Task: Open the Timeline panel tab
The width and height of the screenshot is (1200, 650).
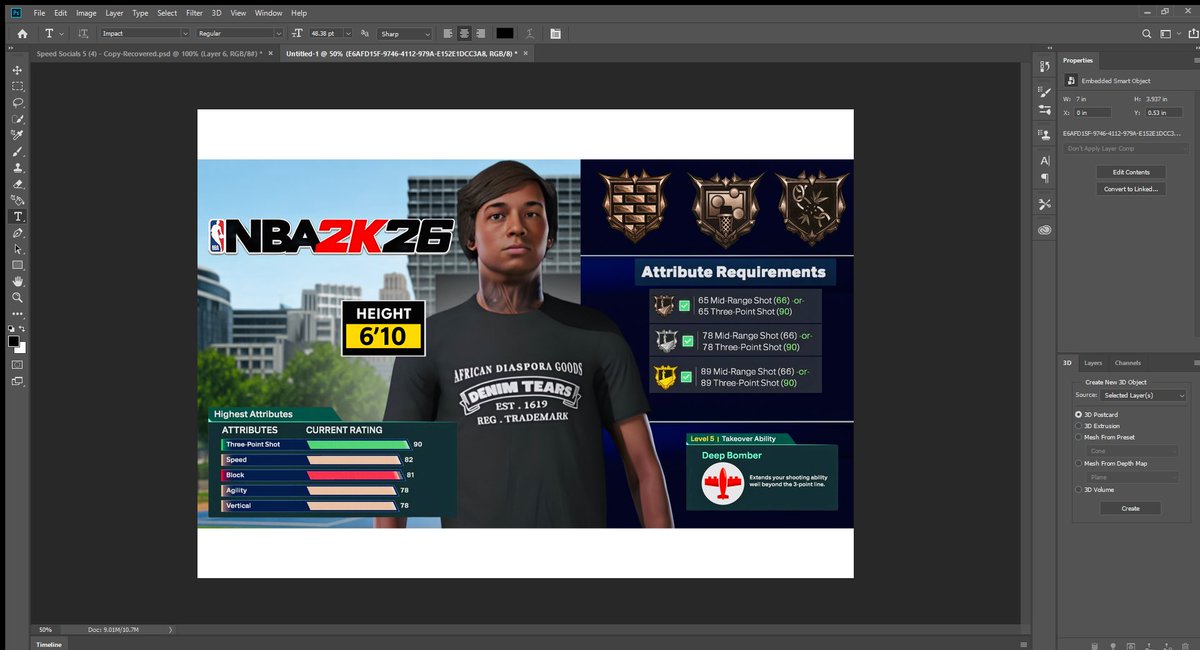Action: [48, 644]
